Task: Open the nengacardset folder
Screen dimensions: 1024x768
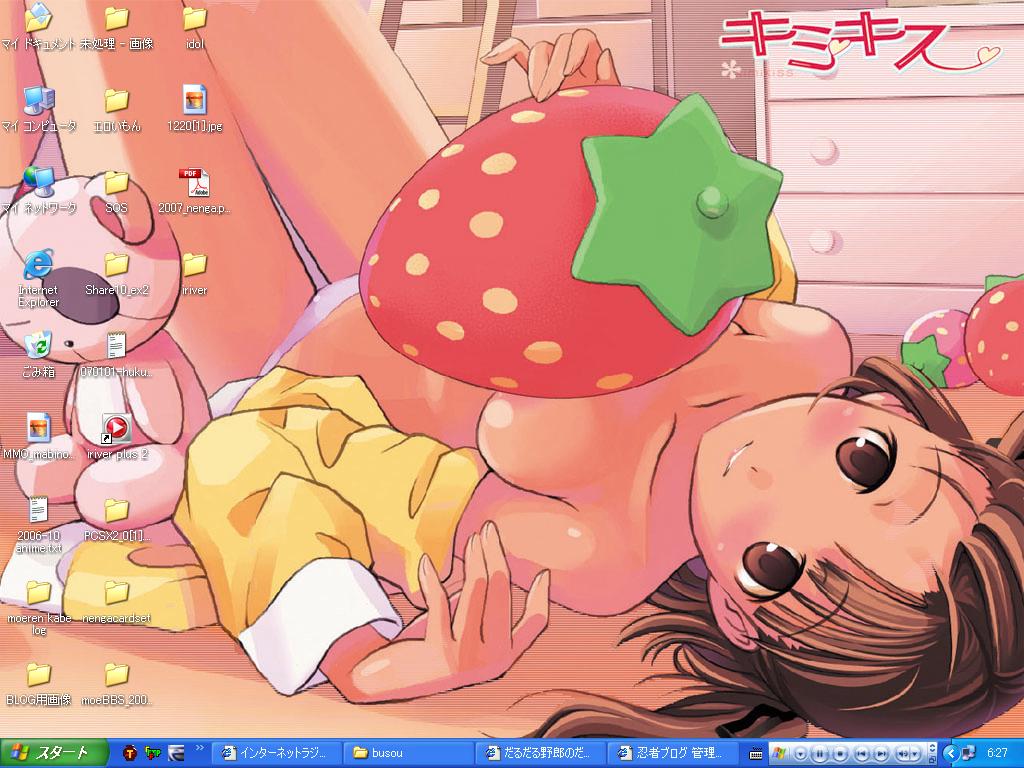Action: [x=116, y=601]
